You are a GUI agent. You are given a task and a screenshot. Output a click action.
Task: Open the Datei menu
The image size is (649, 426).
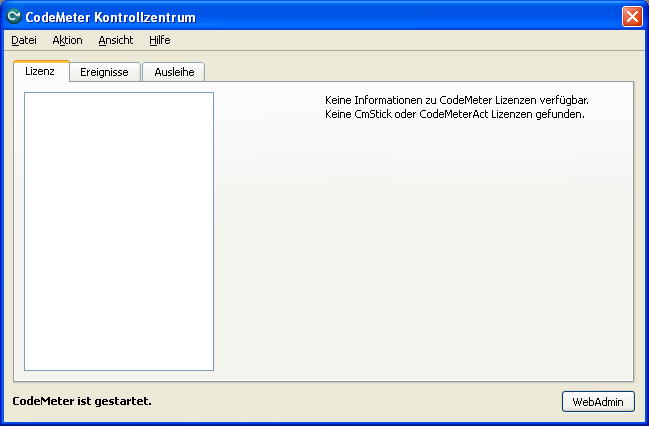click(x=24, y=40)
